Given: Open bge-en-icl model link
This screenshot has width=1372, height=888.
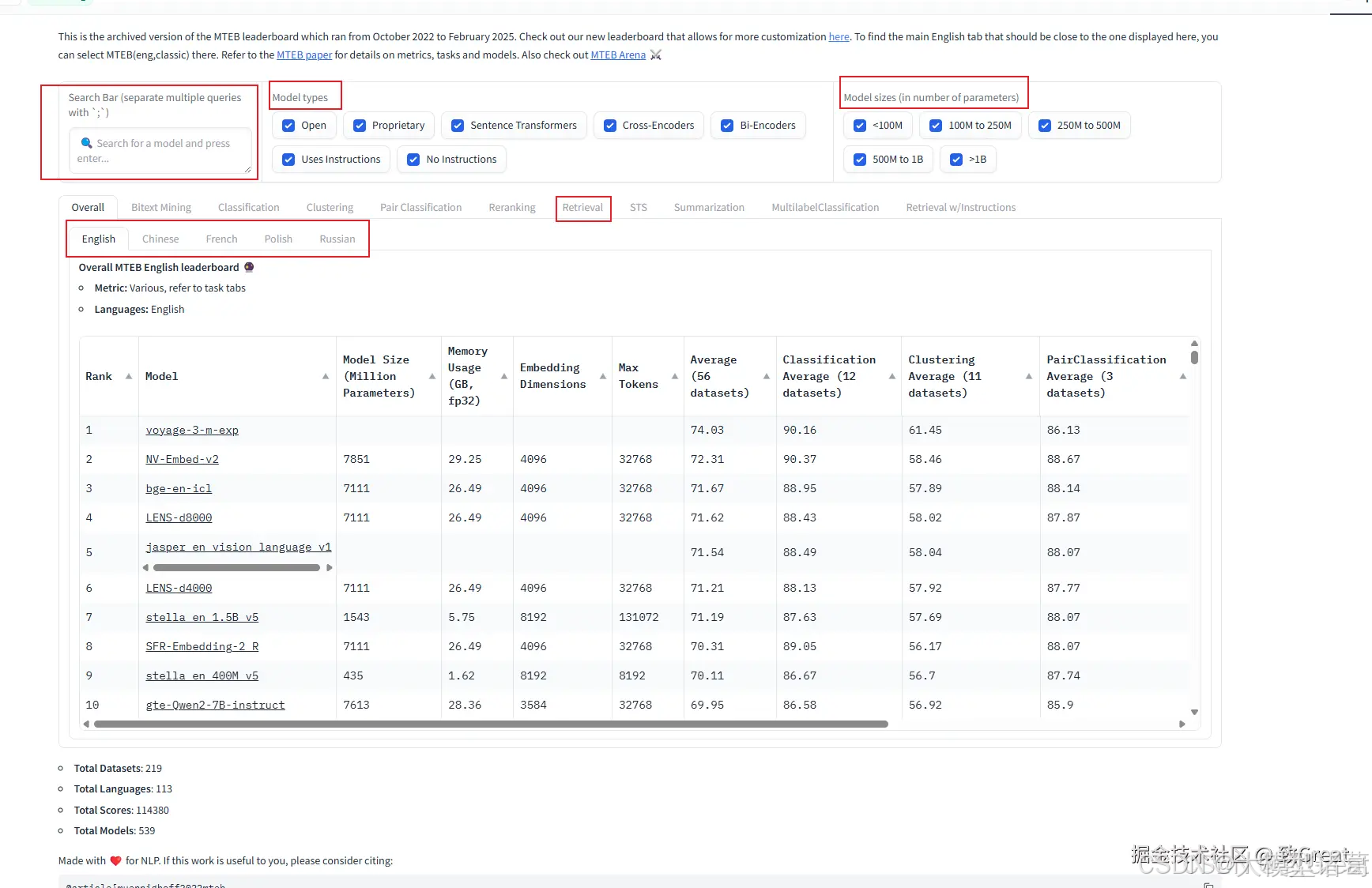Looking at the screenshot, I should click(179, 489).
